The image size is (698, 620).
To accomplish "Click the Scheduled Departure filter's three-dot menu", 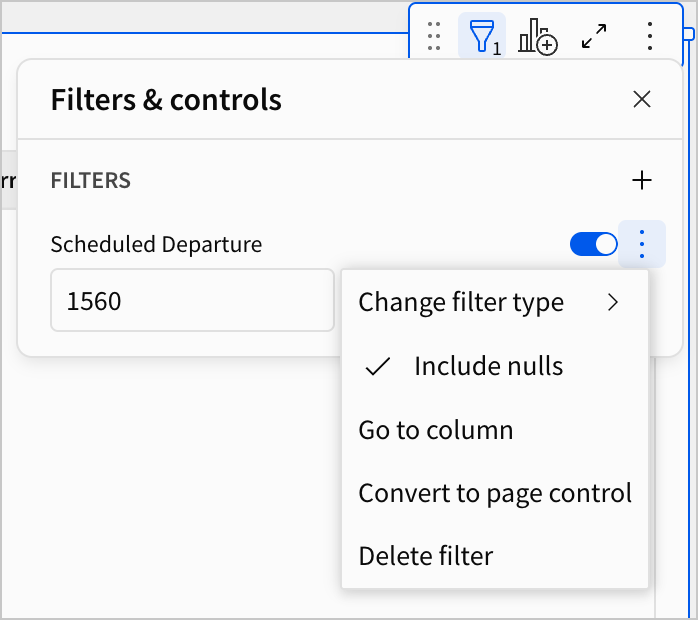I will point(642,244).
